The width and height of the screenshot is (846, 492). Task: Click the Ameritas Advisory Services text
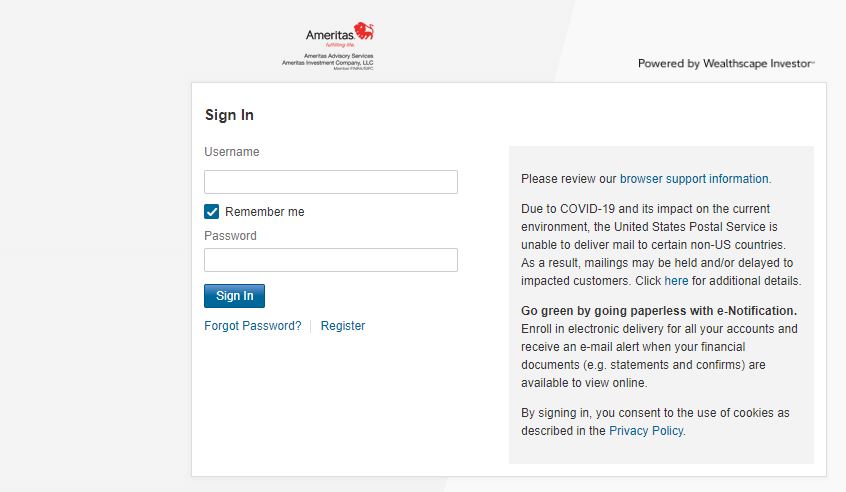tap(338, 56)
